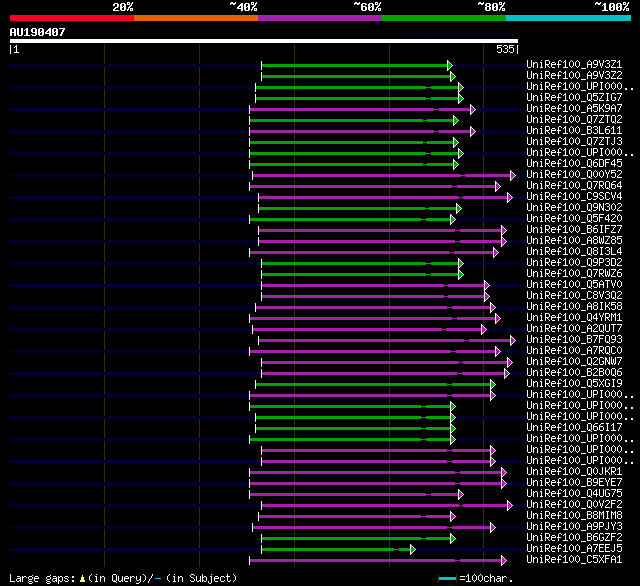Select the UniRef100_Q2GNW7 label
640x586 pixels.
[x=574, y=362]
